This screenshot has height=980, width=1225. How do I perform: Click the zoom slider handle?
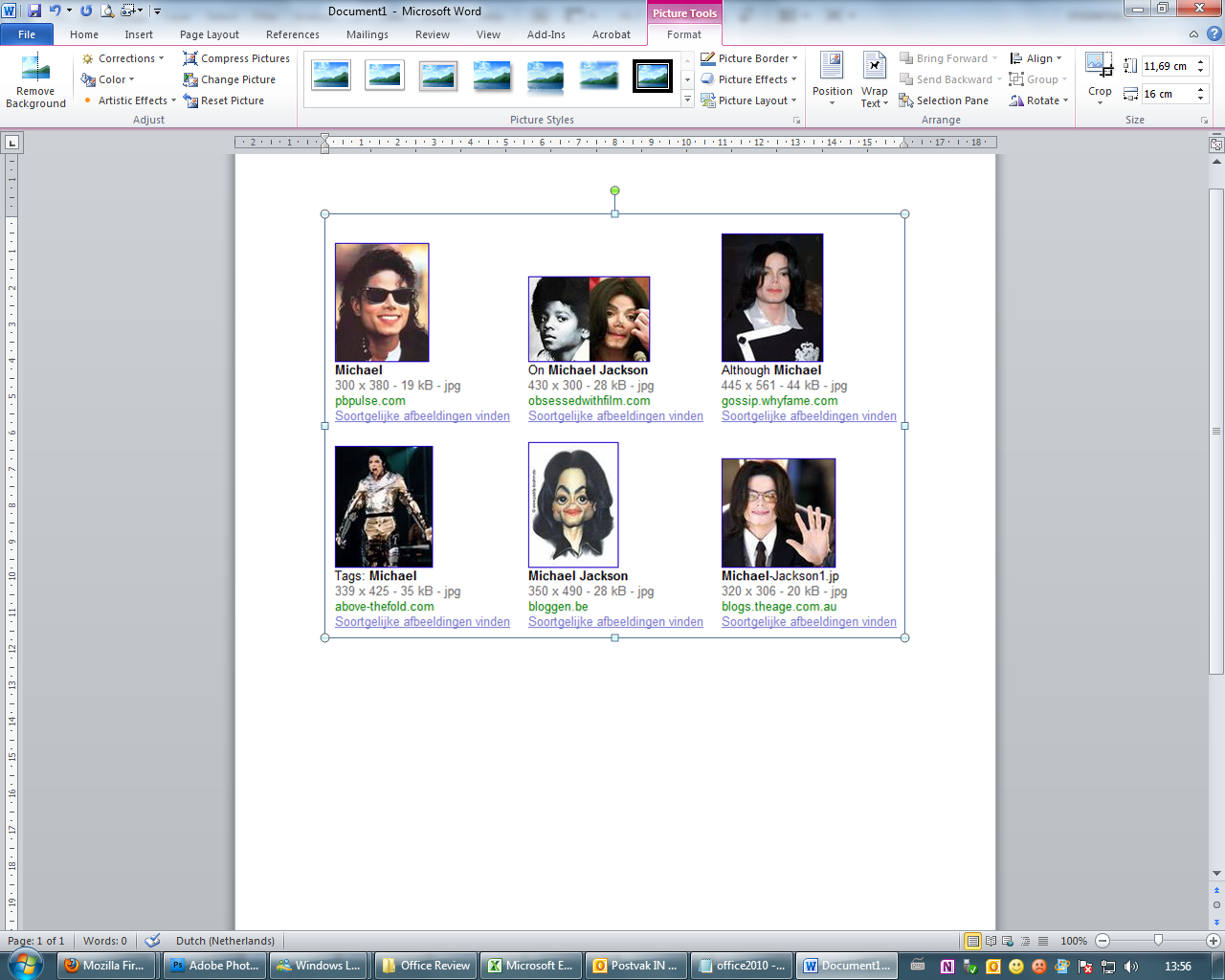[1158, 941]
